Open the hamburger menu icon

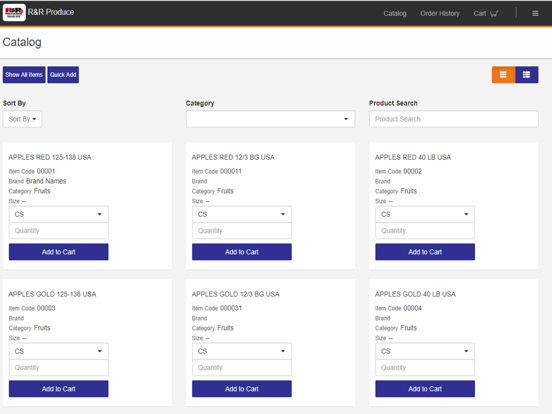[535, 13]
